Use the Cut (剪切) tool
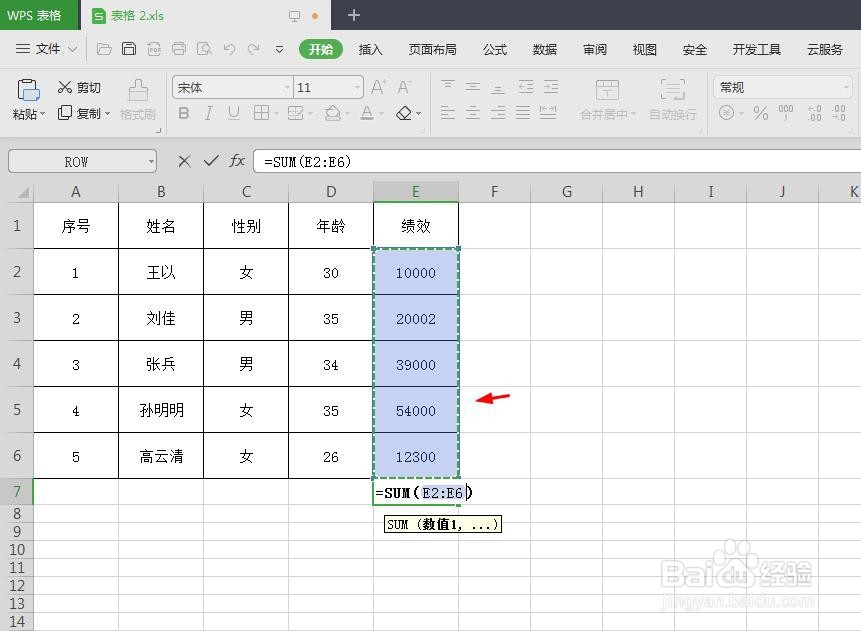This screenshot has width=861, height=631. (78, 87)
